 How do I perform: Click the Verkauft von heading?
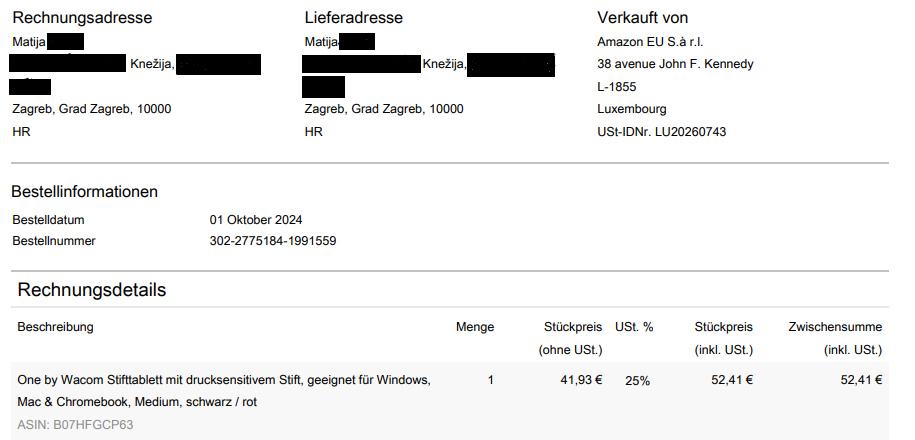click(642, 18)
